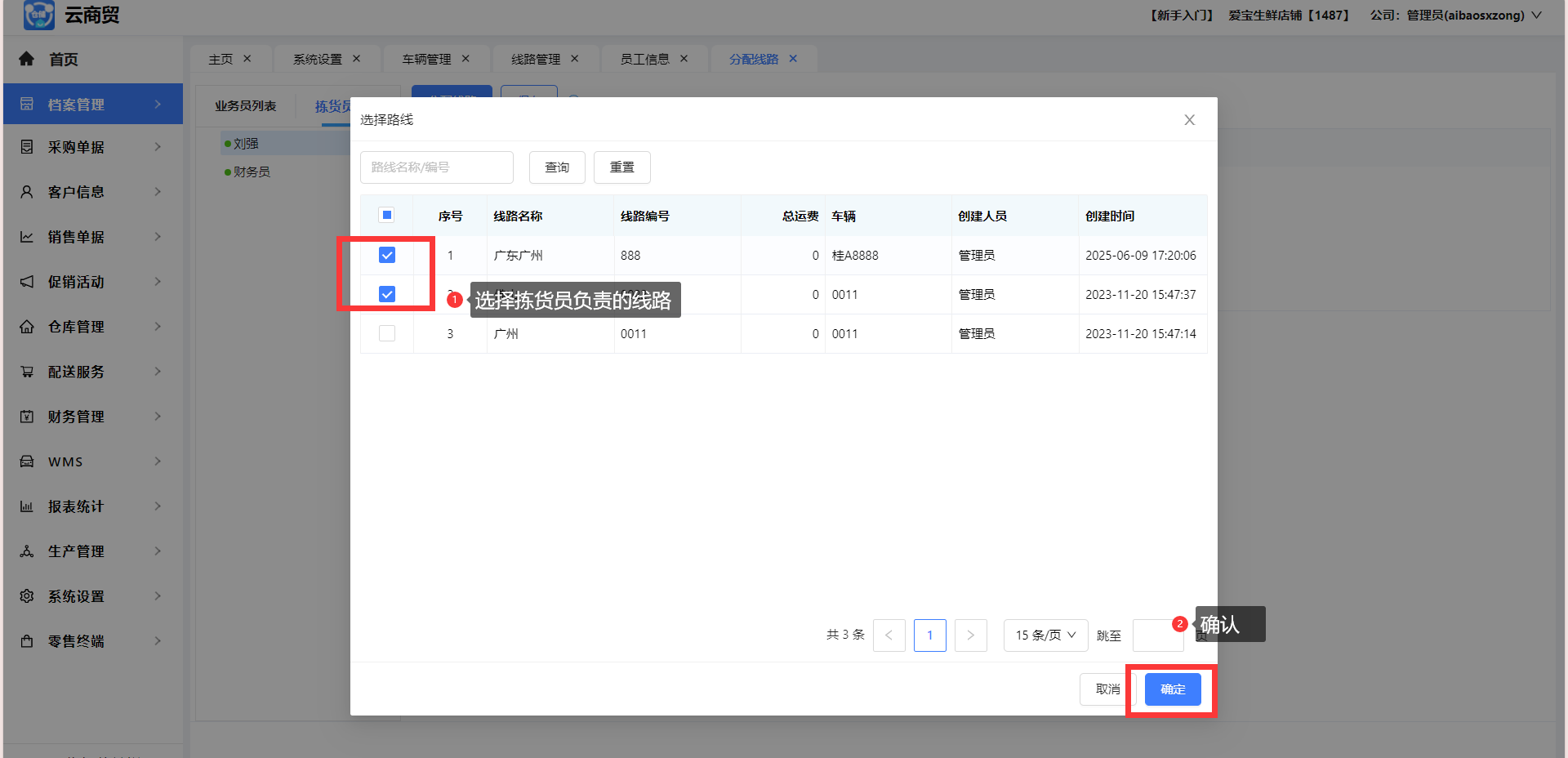Click the 路线名称/编号 search input field
The width and height of the screenshot is (1568, 758).
(436, 167)
